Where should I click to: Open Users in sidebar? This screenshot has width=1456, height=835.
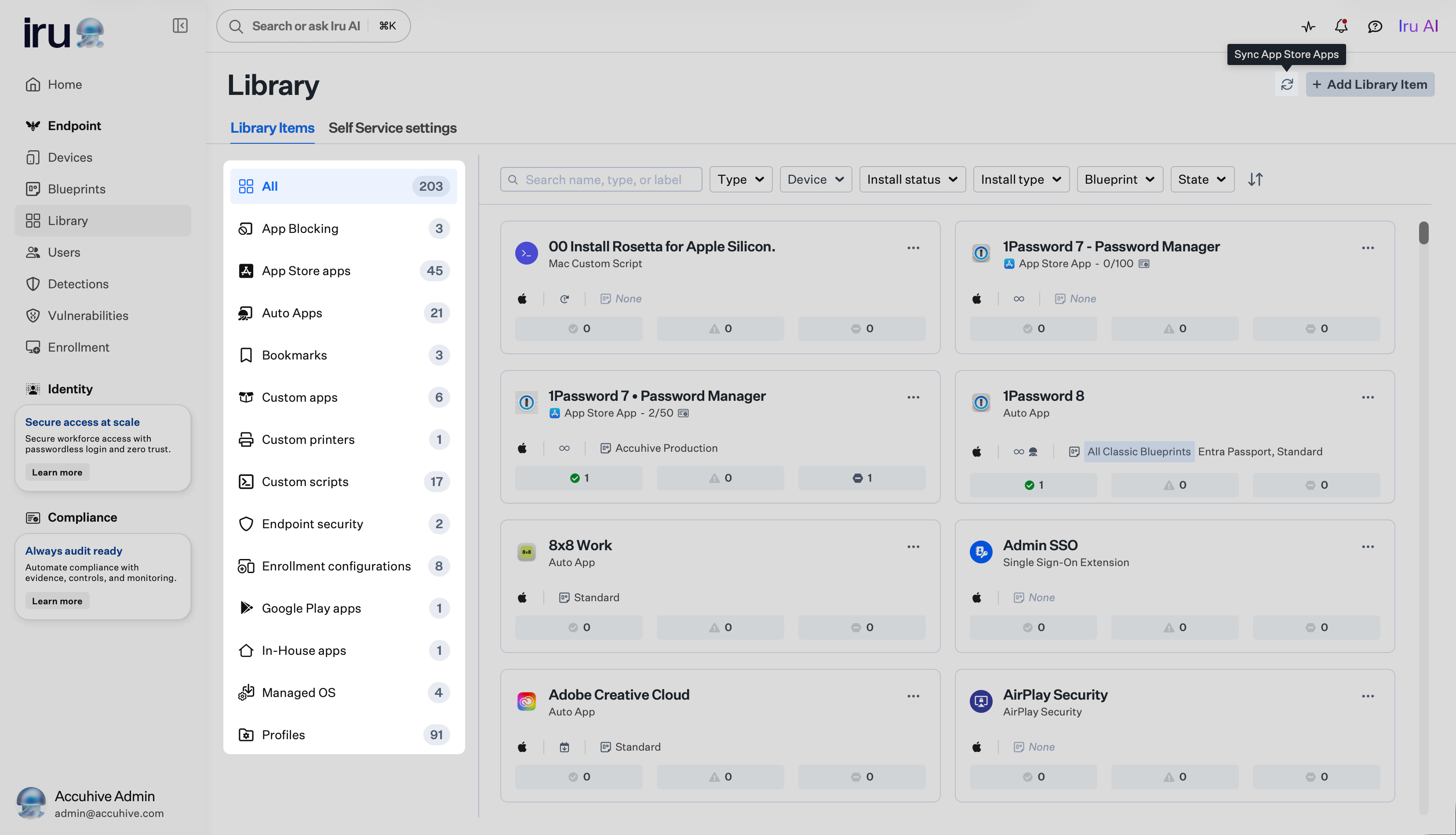[x=103, y=252]
